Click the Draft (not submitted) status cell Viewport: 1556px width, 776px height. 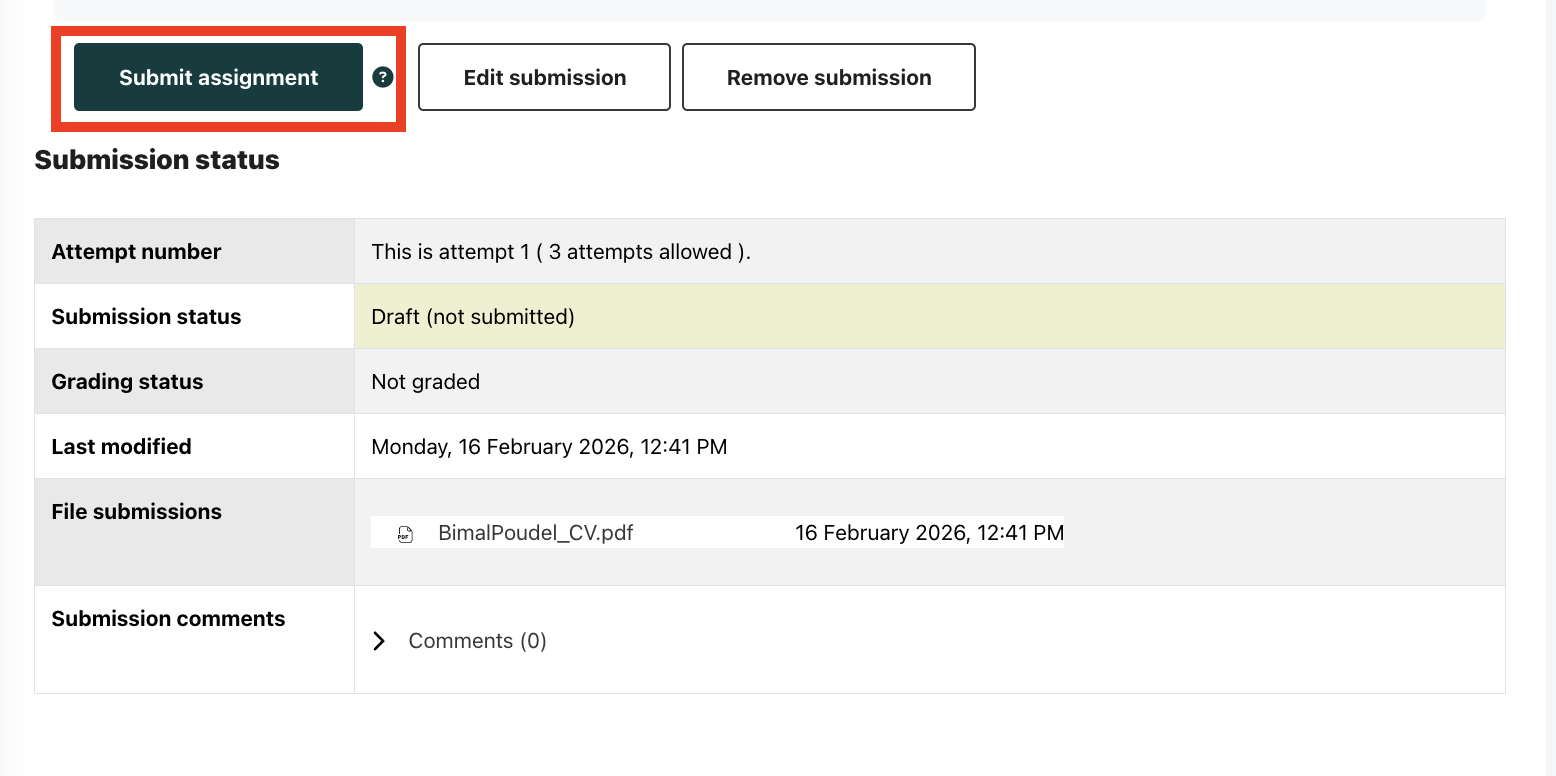point(472,317)
